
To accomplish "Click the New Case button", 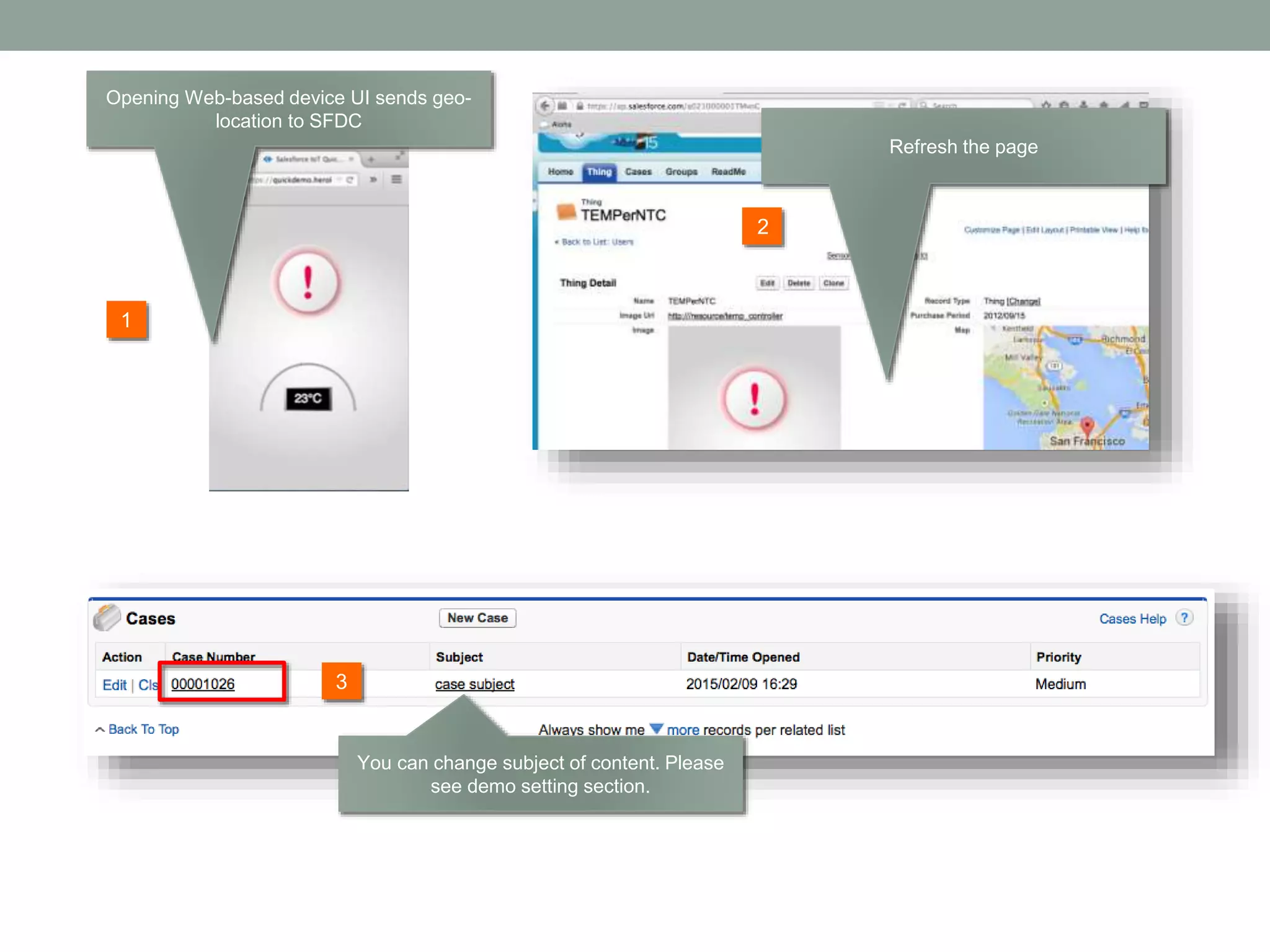I will [477, 618].
